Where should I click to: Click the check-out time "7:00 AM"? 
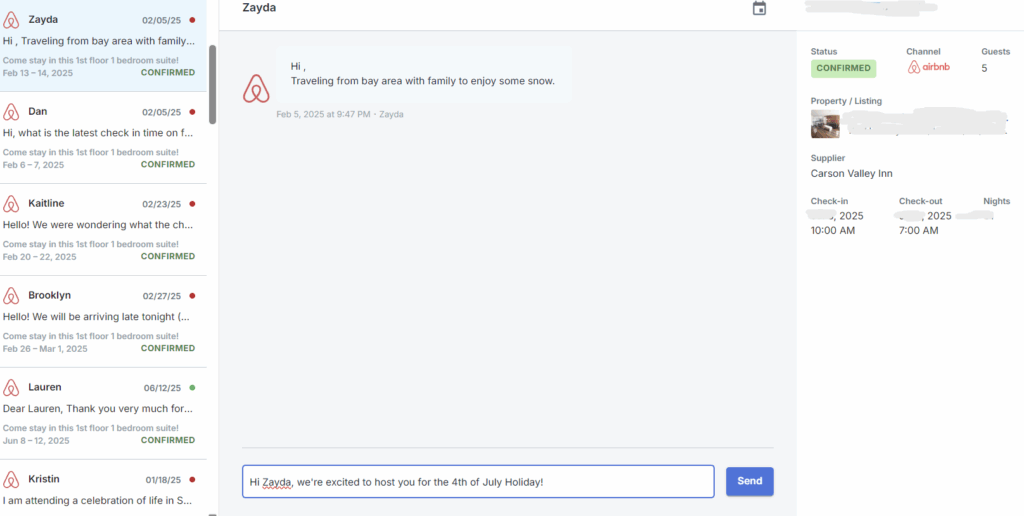point(919,231)
